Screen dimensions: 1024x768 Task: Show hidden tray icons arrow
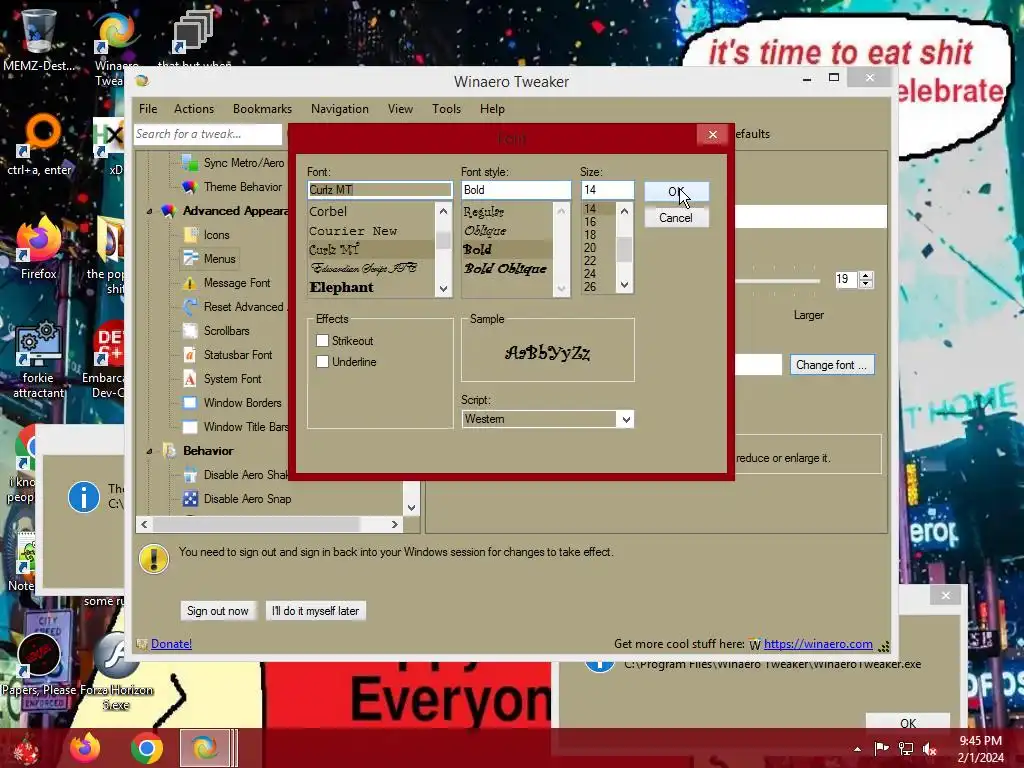[x=857, y=749]
